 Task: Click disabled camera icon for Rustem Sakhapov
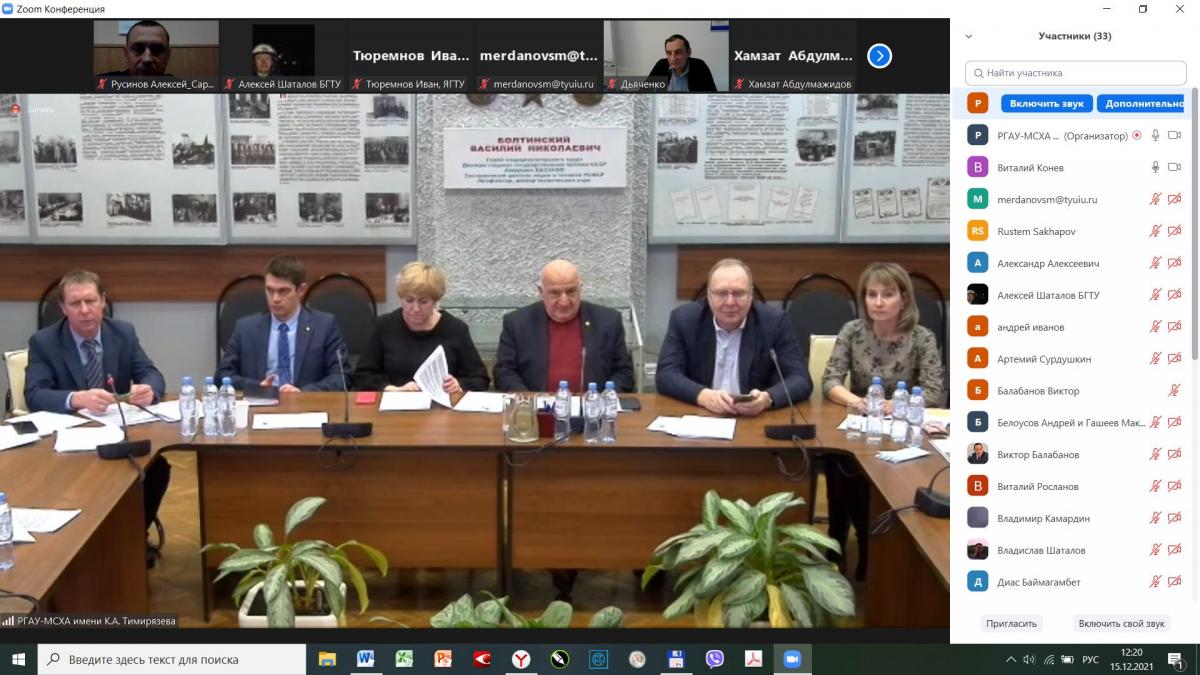(x=1175, y=231)
